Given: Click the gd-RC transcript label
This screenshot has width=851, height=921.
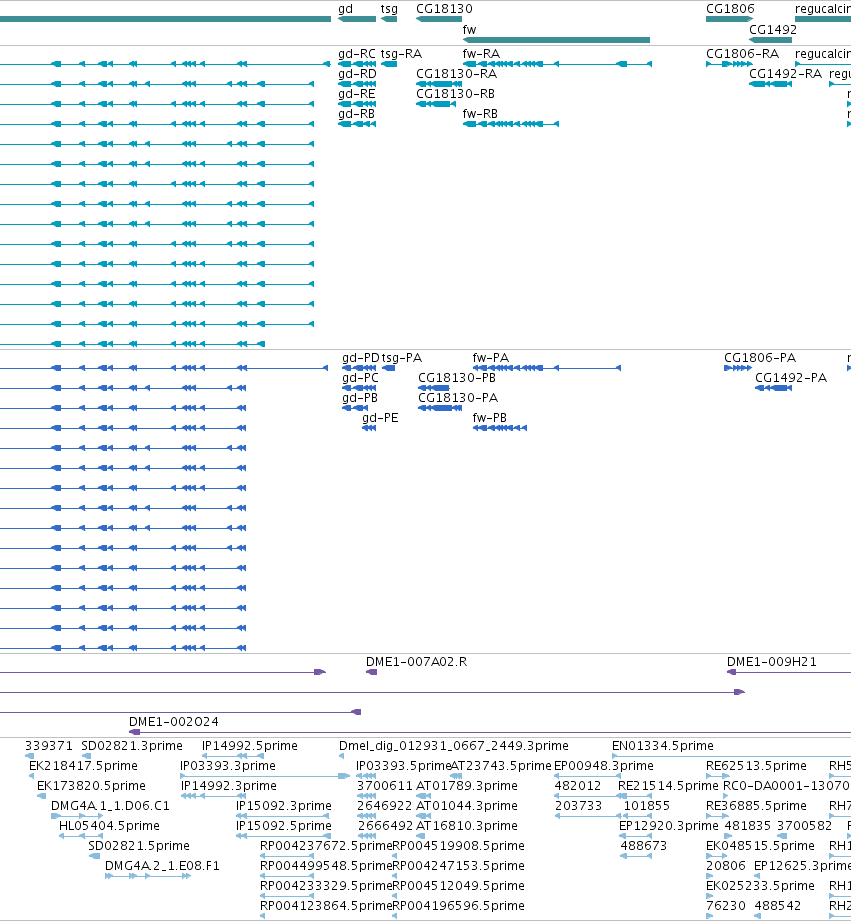Looking at the screenshot, I should 356,54.
